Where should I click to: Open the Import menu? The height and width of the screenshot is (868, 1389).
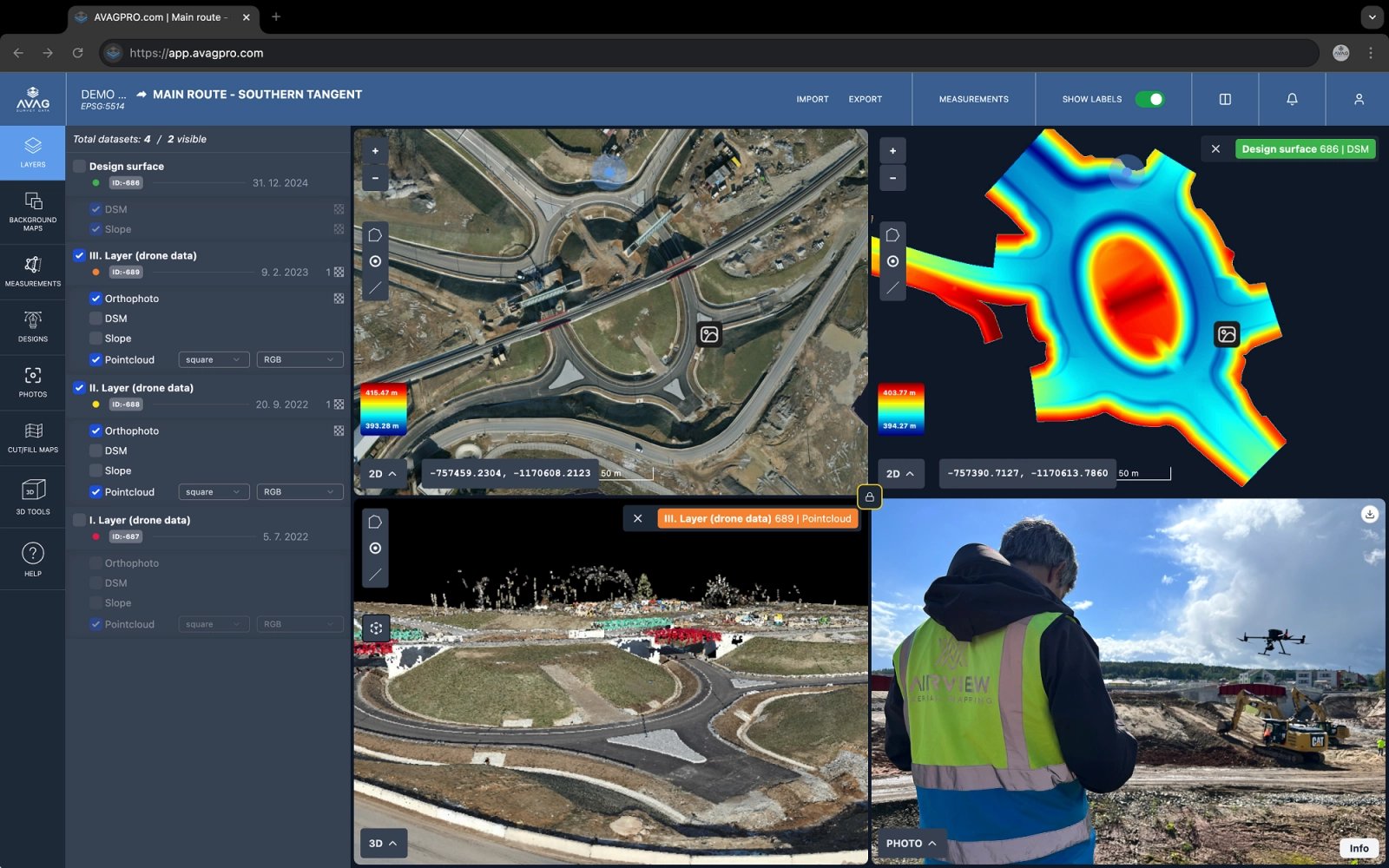click(813, 99)
